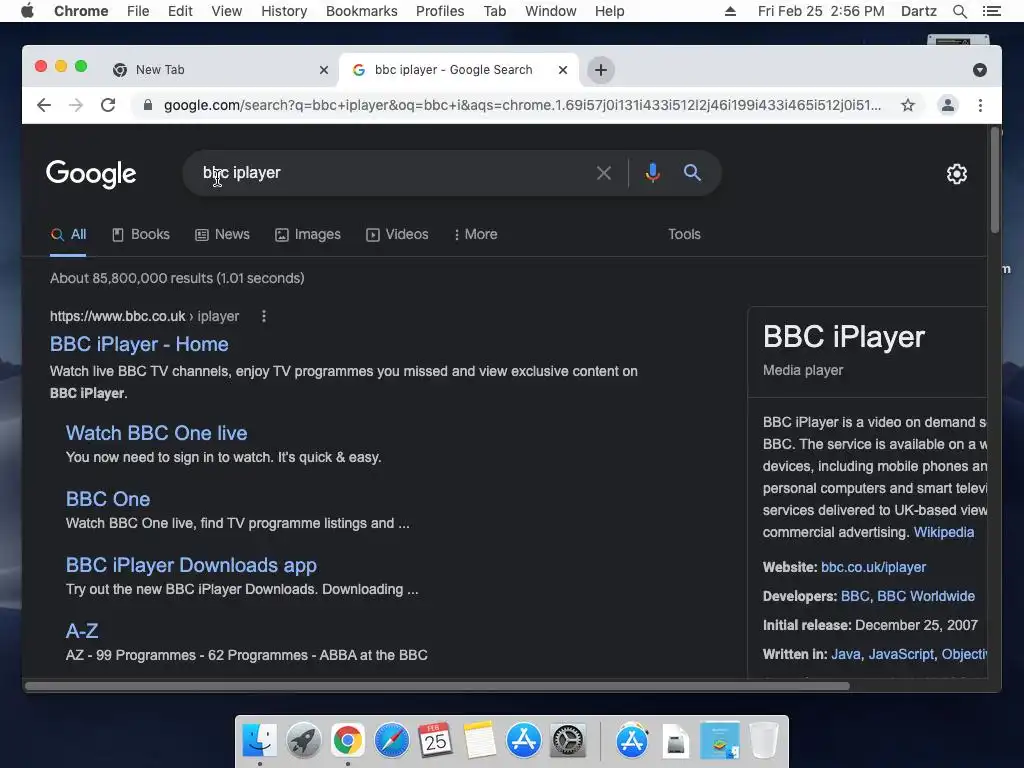Click the vertical page scrollbar
This screenshot has height=768, width=1024.
tap(995, 180)
